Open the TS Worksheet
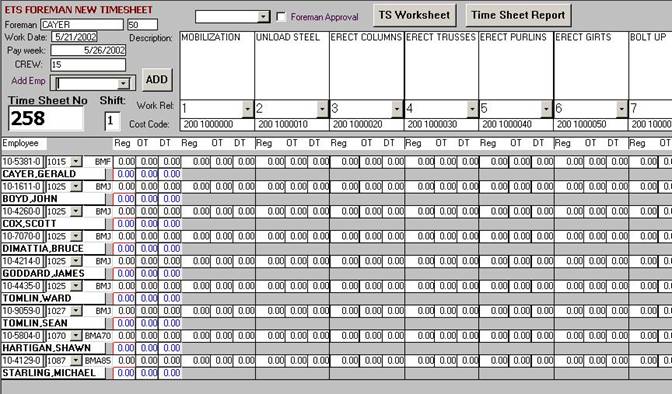 pyautogui.click(x=414, y=15)
